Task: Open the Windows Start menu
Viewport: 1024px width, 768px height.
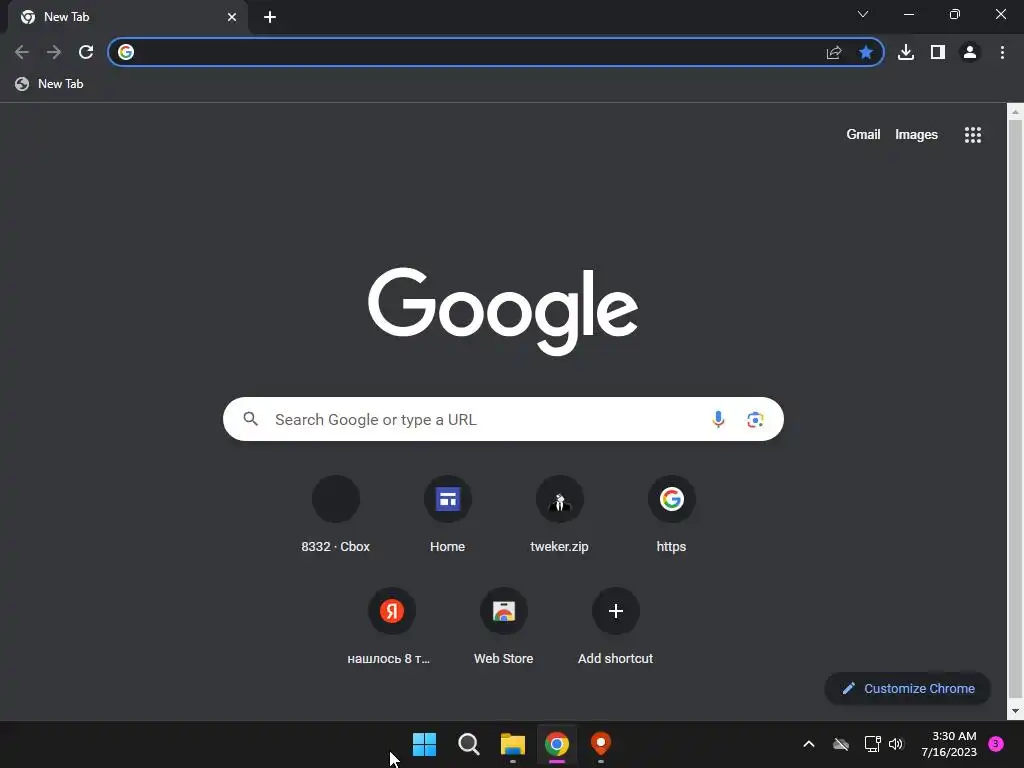Action: click(424, 744)
